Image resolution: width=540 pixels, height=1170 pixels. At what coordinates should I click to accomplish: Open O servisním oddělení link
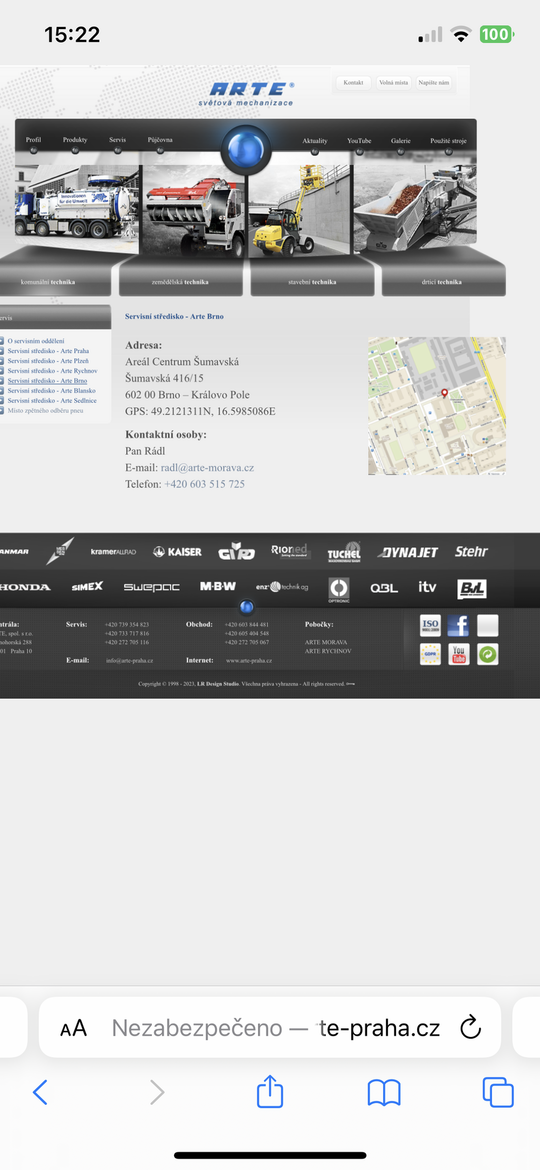[36, 340]
